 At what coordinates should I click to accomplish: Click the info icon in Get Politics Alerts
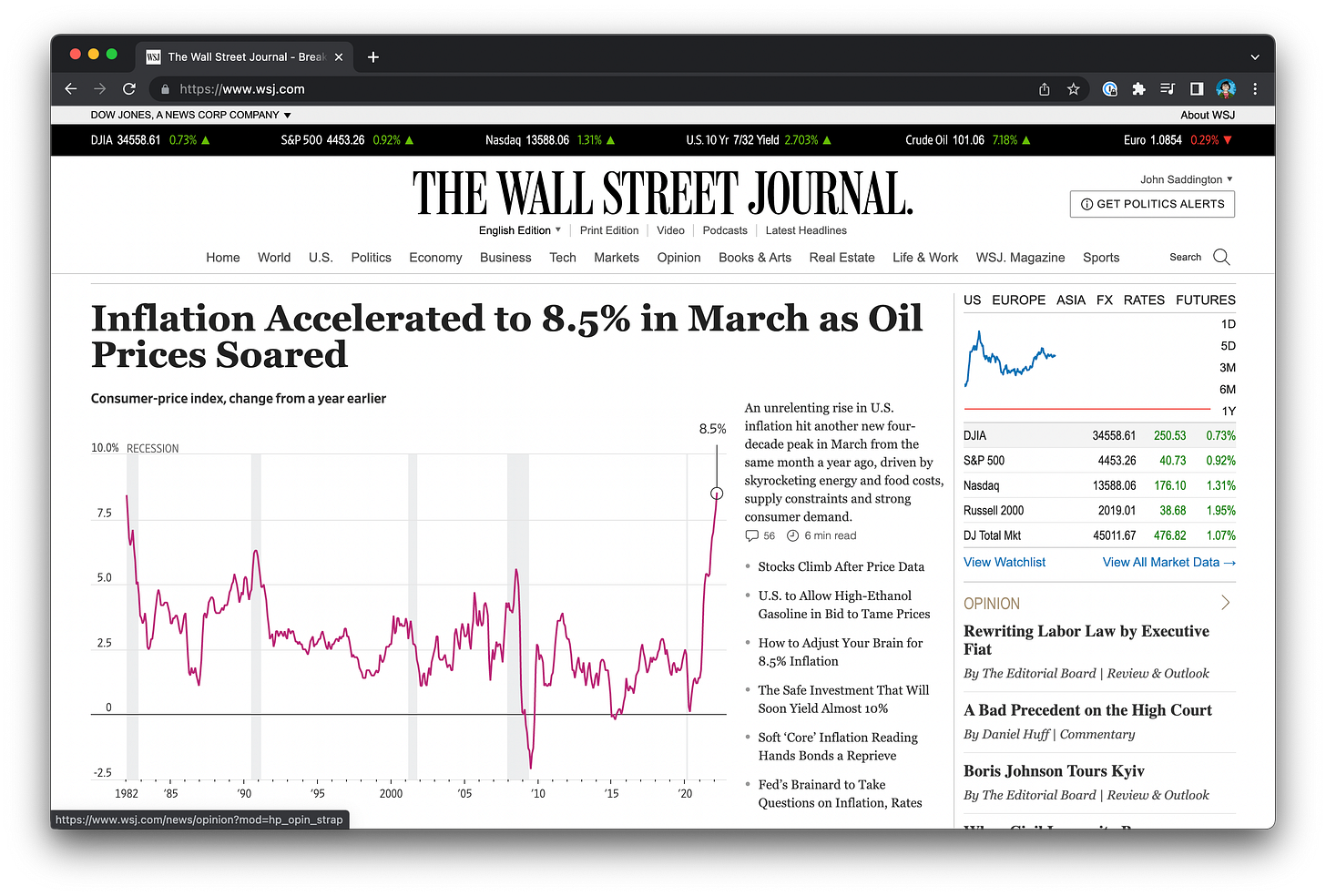(1086, 204)
